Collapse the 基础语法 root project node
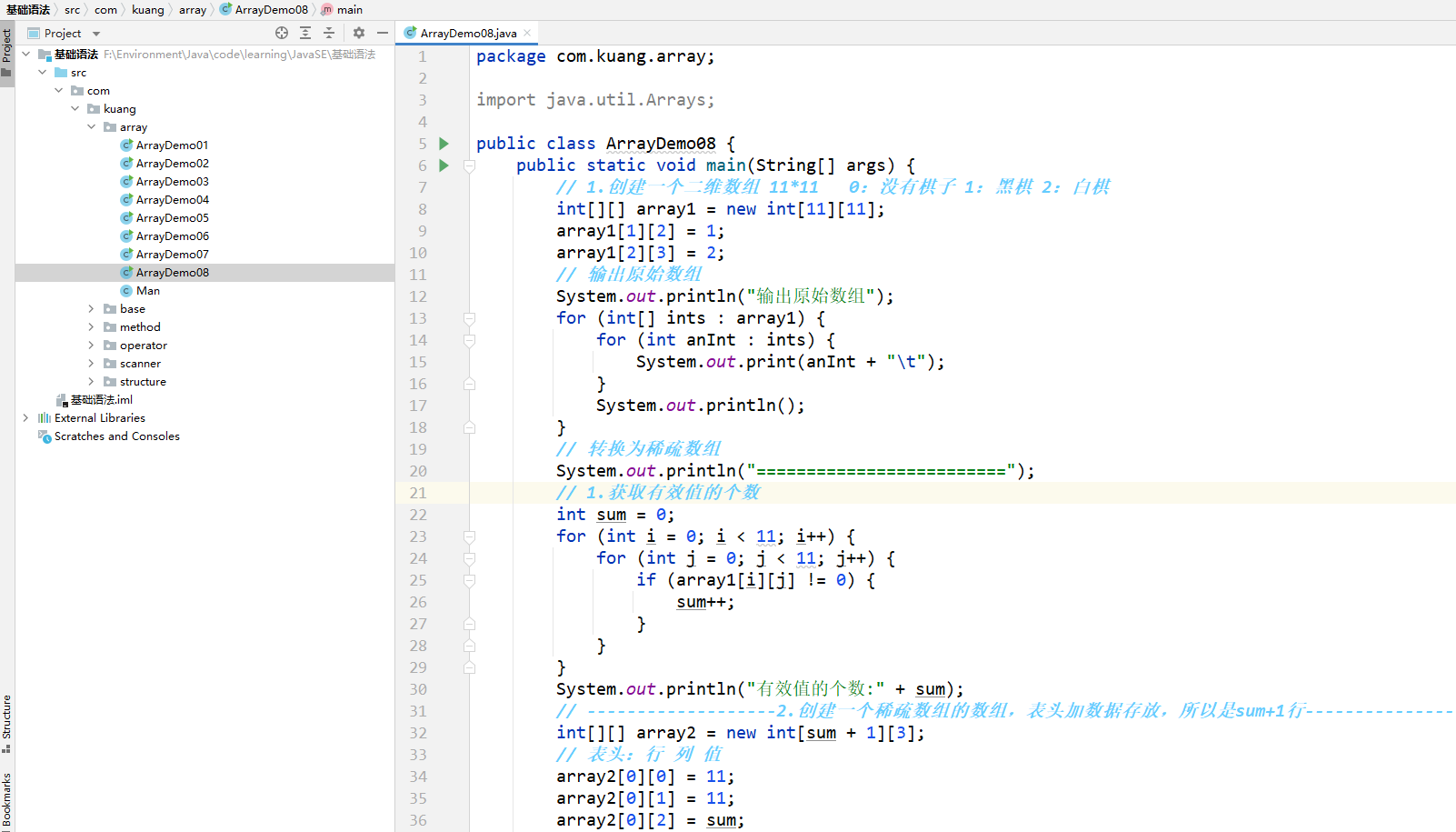 click(25, 55)
